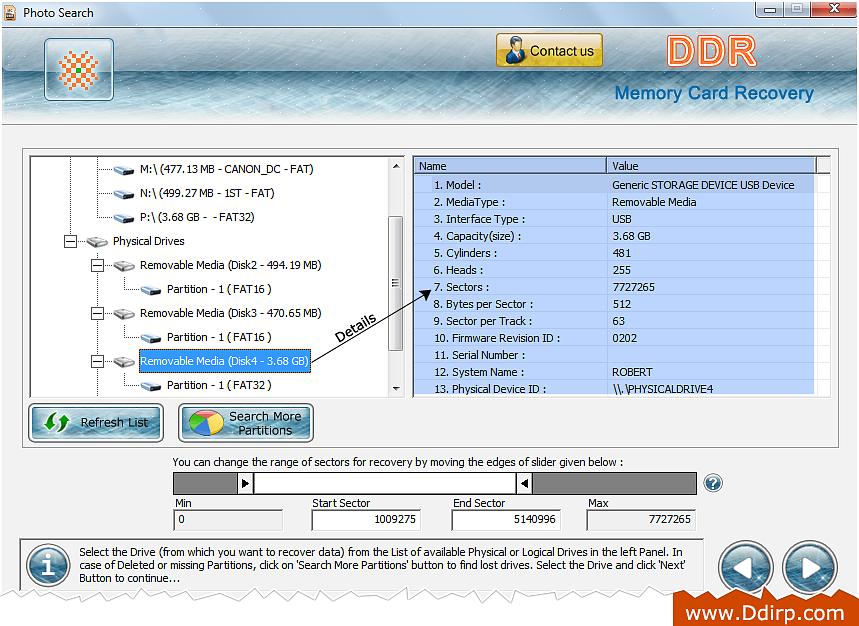The image size is (859, 626).
Task: Go to next step with right arrow button
Action: [810, 568]
